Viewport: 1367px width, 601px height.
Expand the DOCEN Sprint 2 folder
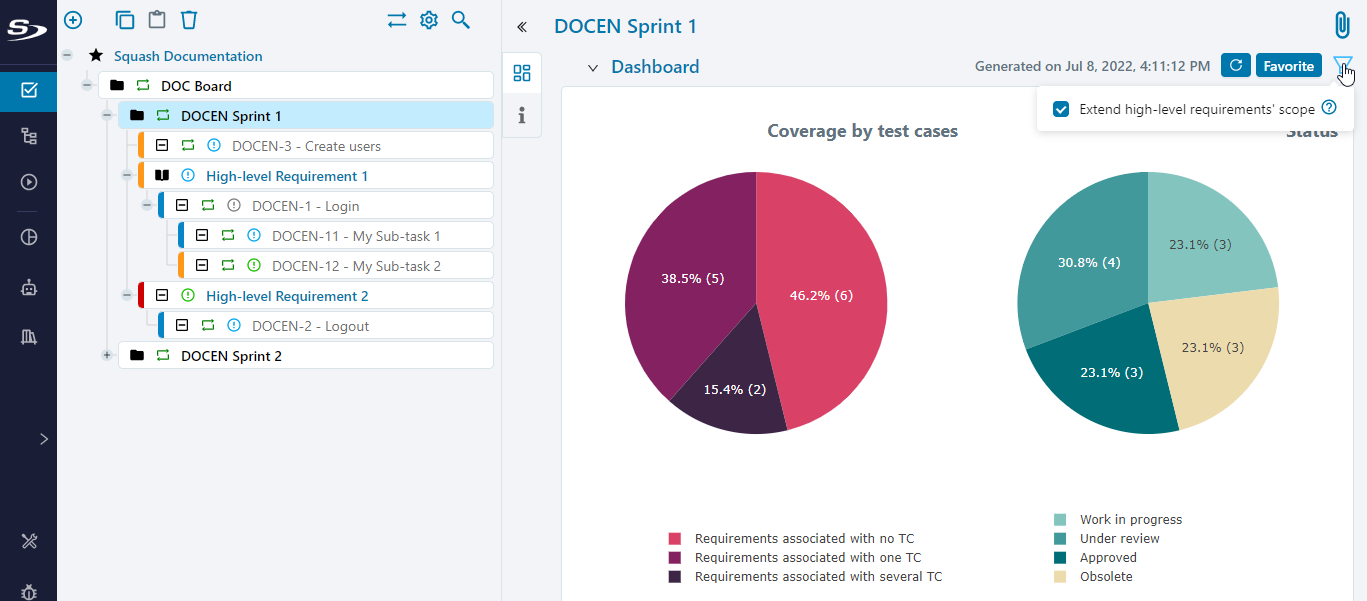point(107,356)
